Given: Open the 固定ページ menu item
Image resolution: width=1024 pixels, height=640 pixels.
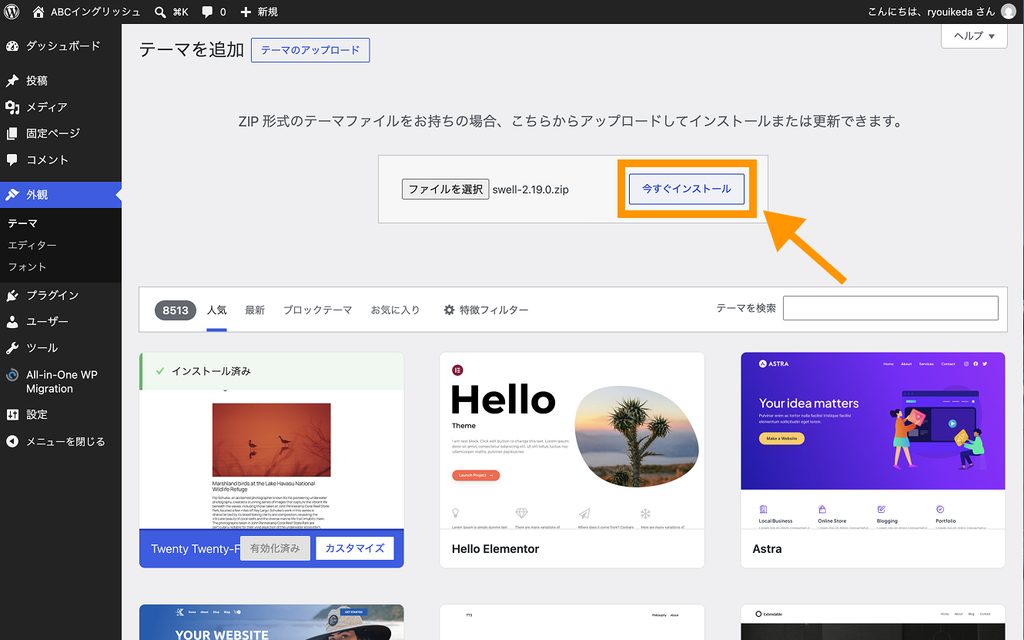Looking at the screenshot, I should coord(61,133).
